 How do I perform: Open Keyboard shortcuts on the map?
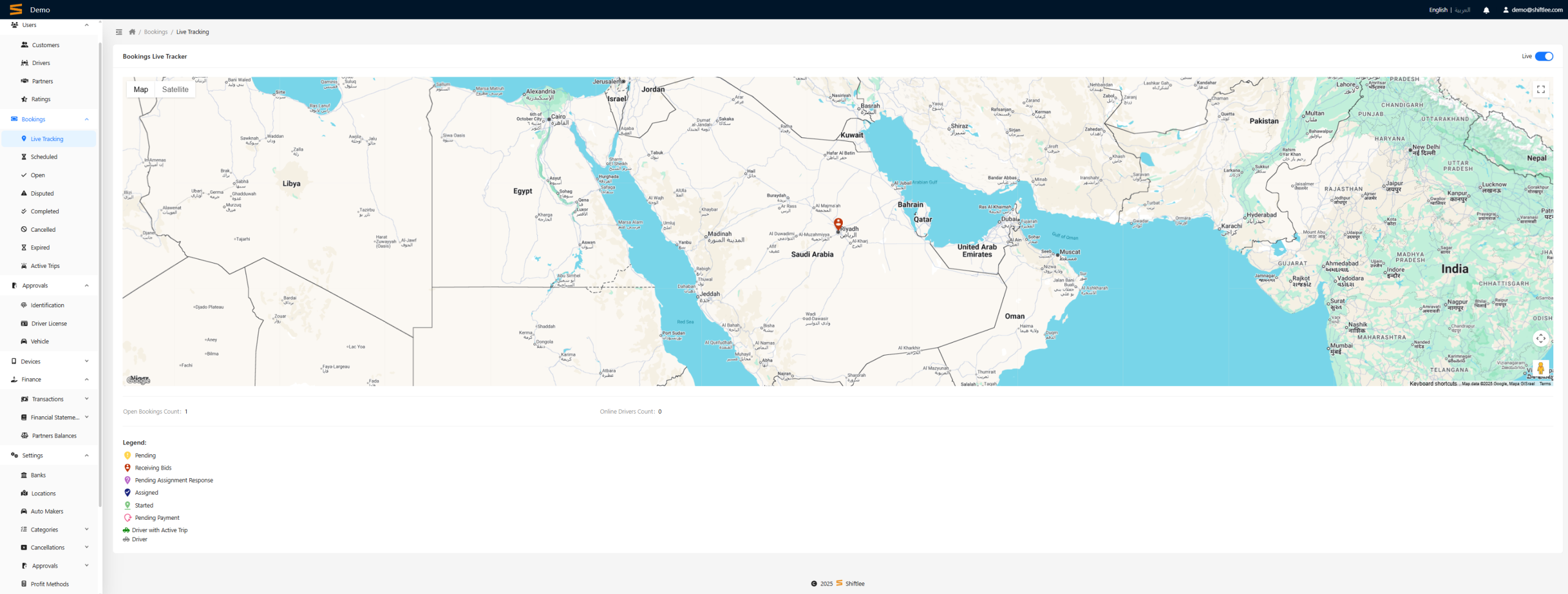click(x=1433, y=384)
